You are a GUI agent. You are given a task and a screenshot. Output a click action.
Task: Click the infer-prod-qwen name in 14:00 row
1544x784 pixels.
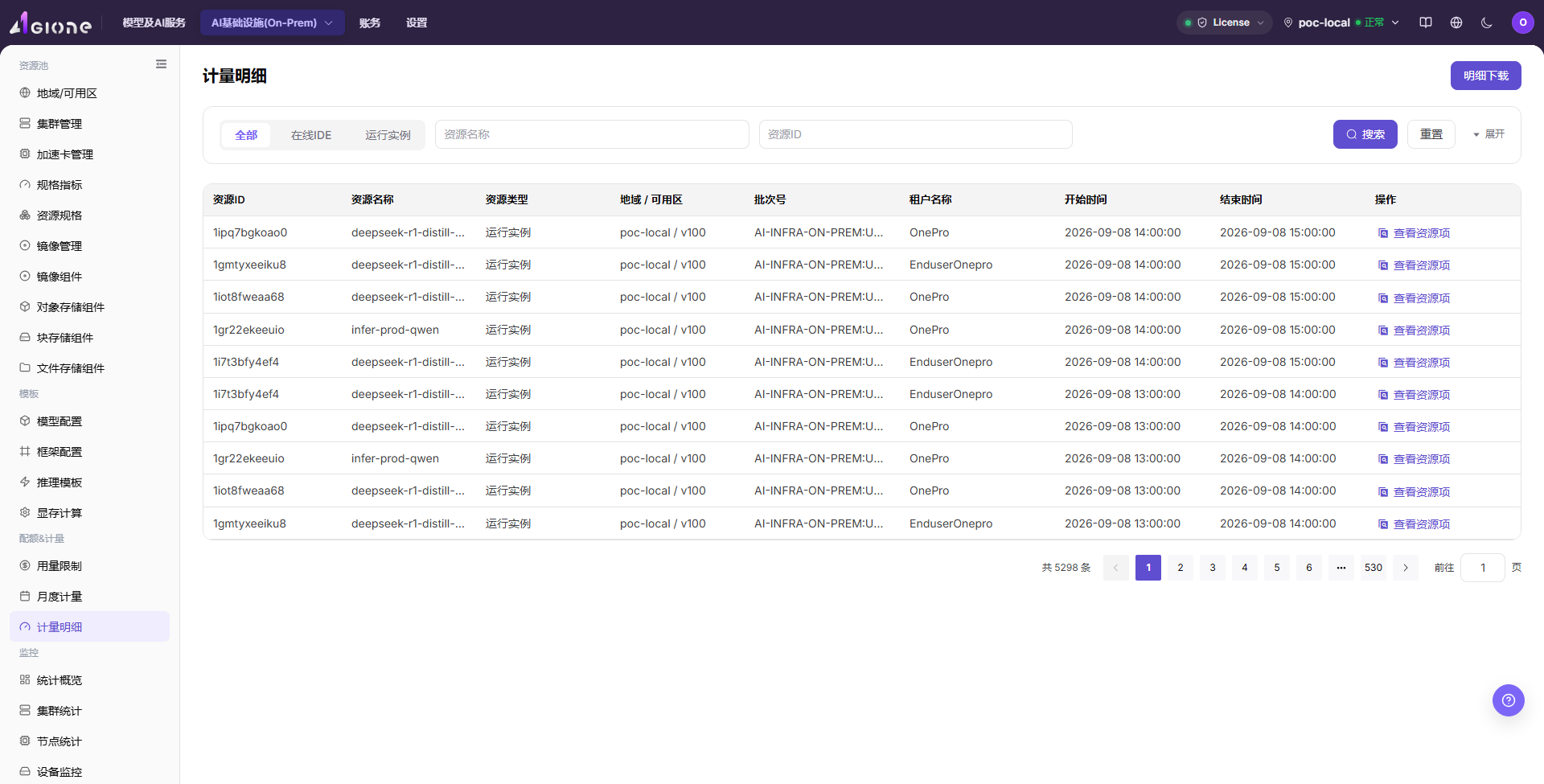tap(395, 330)
